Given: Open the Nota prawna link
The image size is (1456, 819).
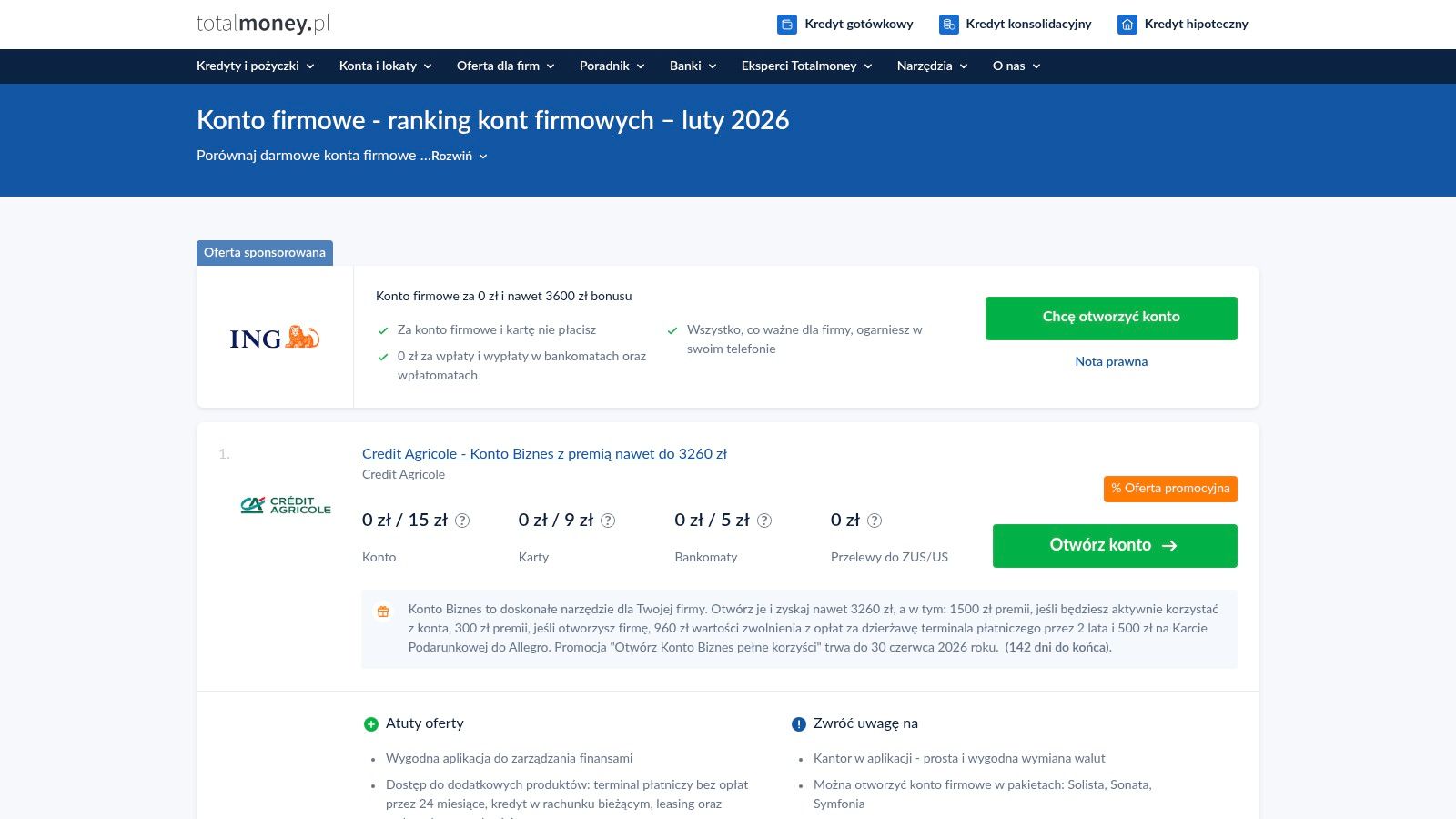Looking at the screenshot, I should point(1111,361).
